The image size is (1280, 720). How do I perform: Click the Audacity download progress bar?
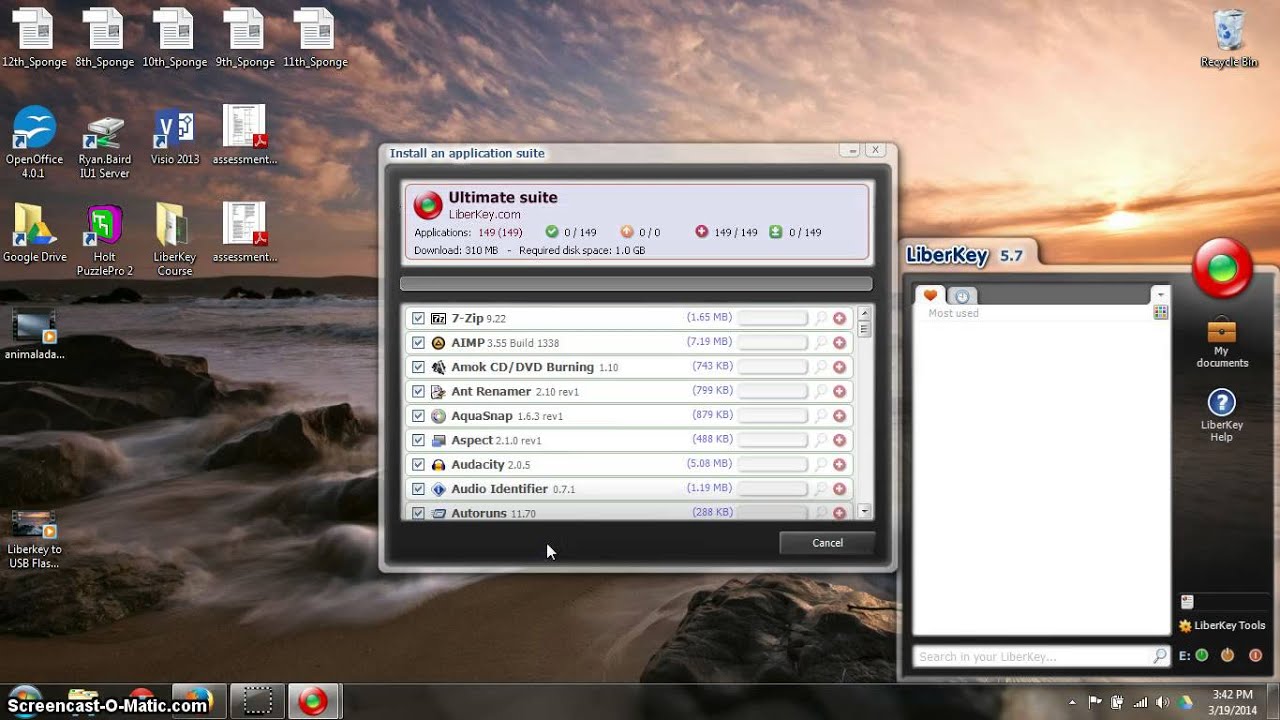(x=772, y=465)
